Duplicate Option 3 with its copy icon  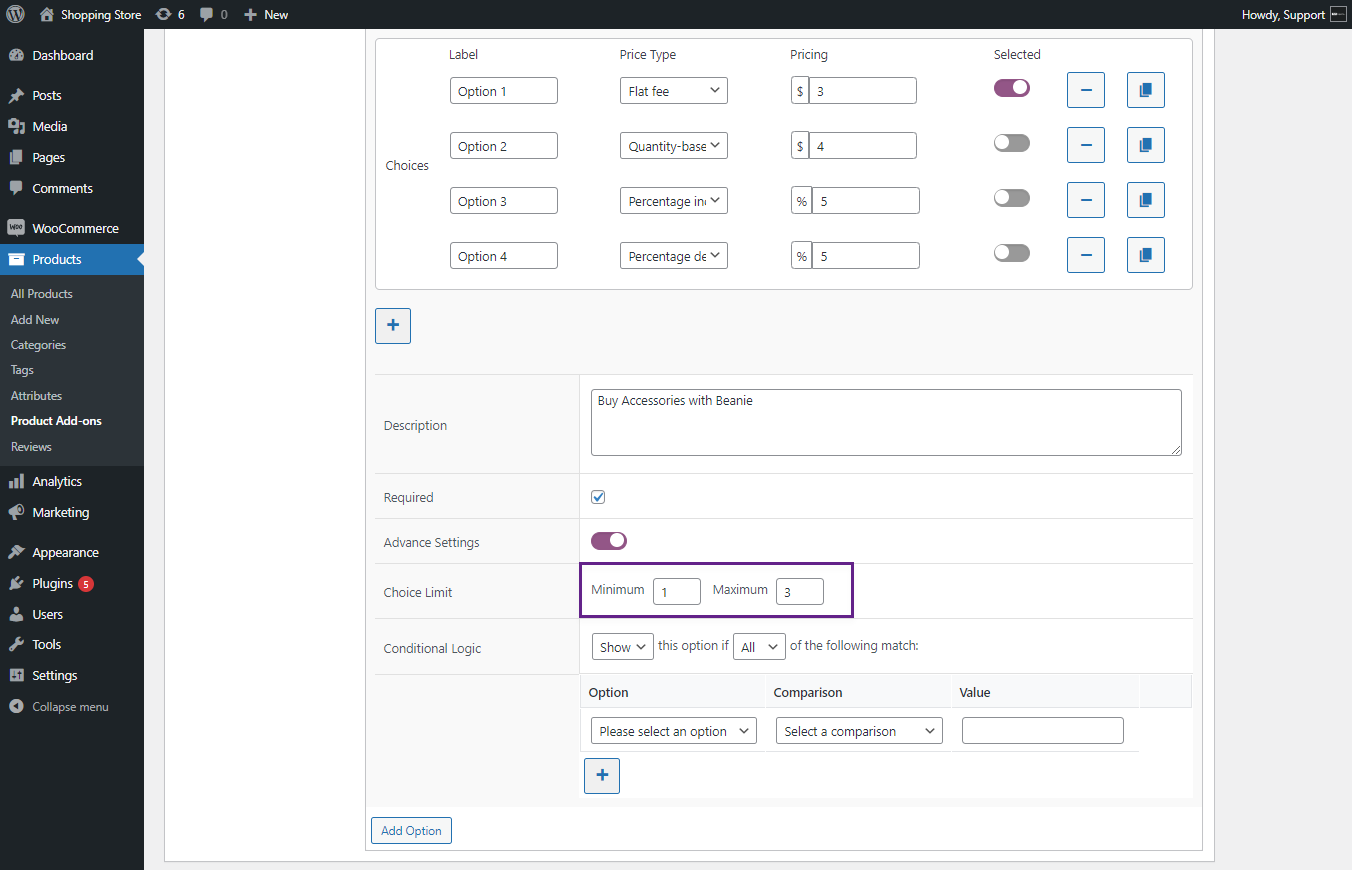pos(1146,200)
